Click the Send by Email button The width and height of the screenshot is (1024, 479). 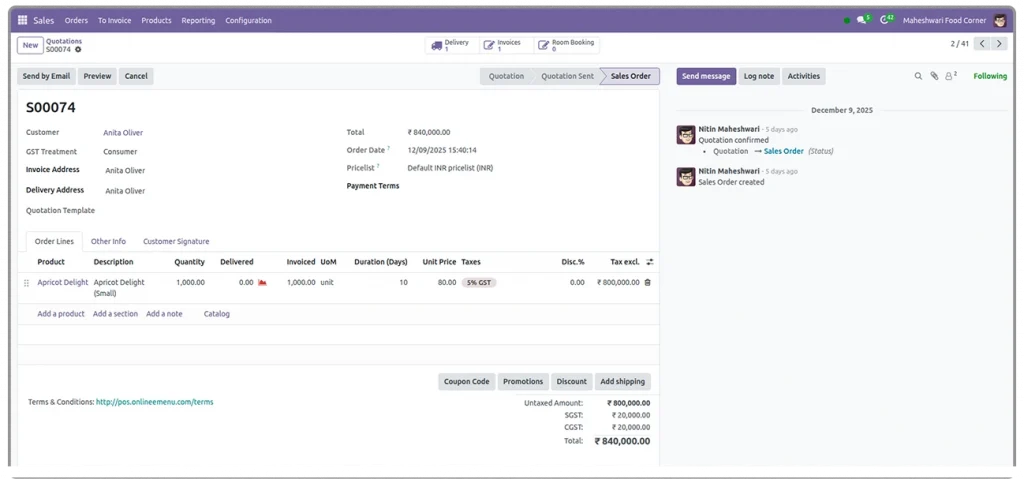click(x=46, y=76)
